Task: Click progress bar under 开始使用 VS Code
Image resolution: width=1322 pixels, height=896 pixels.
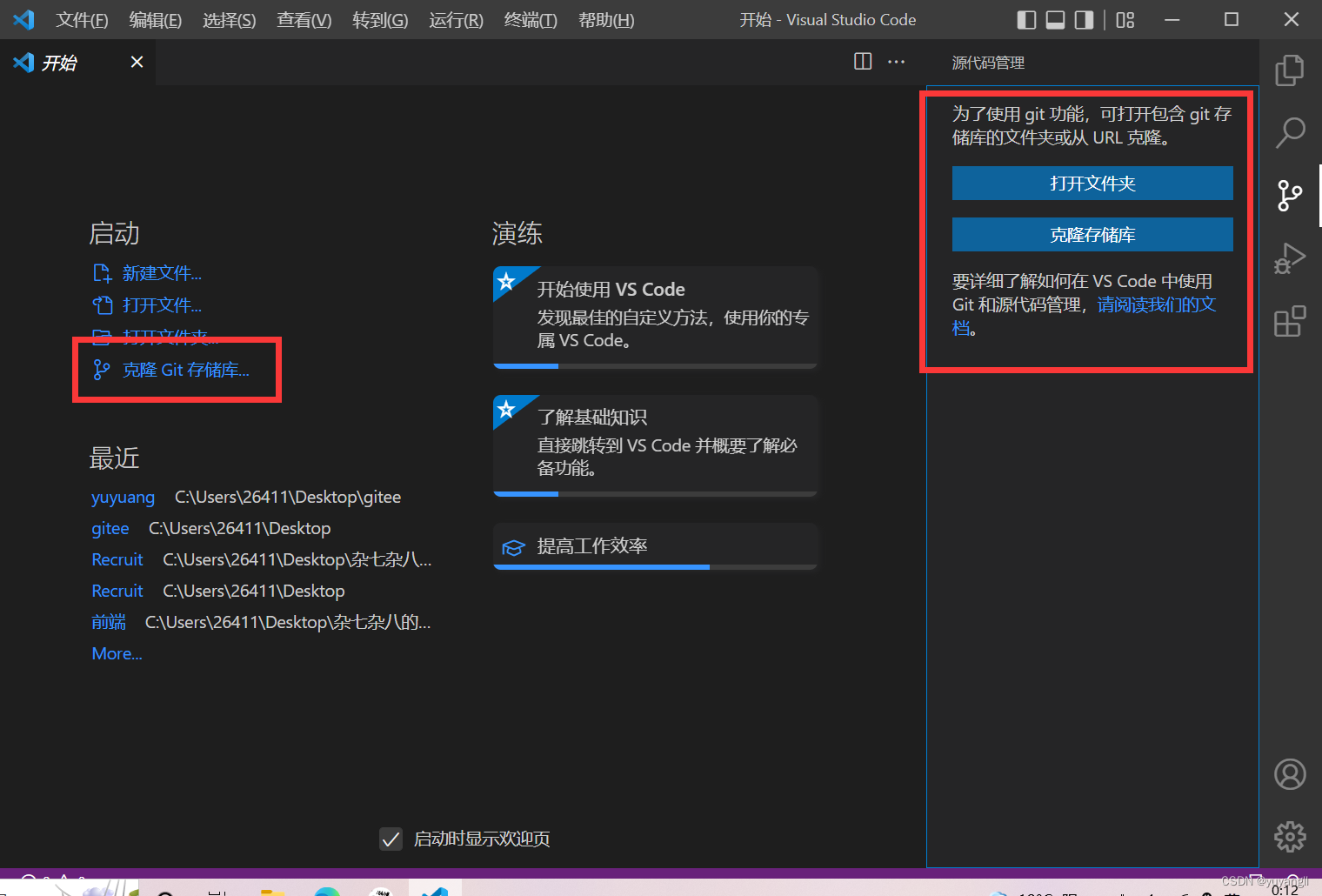Action: coord(655,366)
